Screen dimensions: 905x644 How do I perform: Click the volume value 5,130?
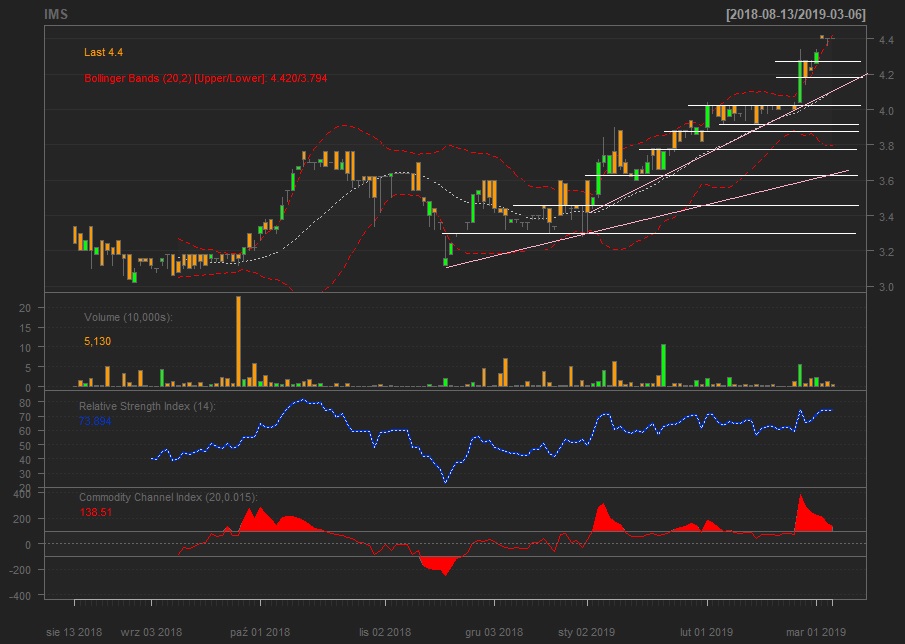98,342
